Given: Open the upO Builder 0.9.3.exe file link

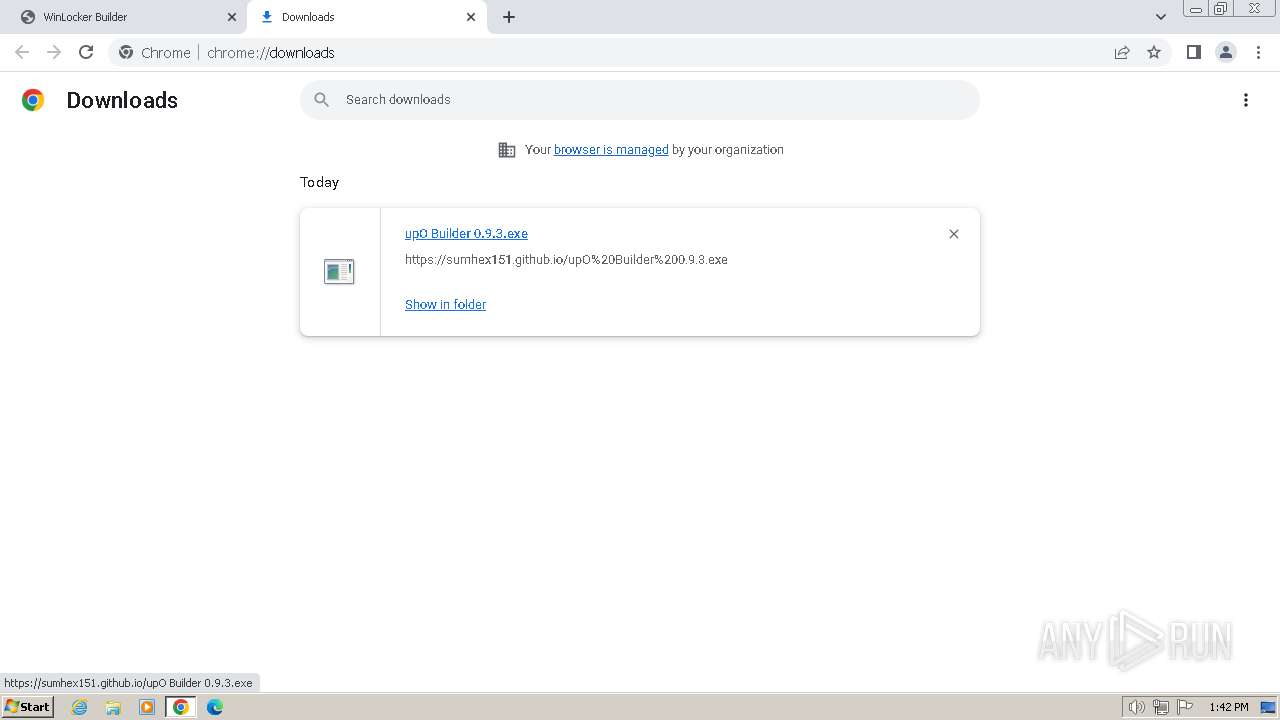Looking at the screenshot, I should point(466,233).
